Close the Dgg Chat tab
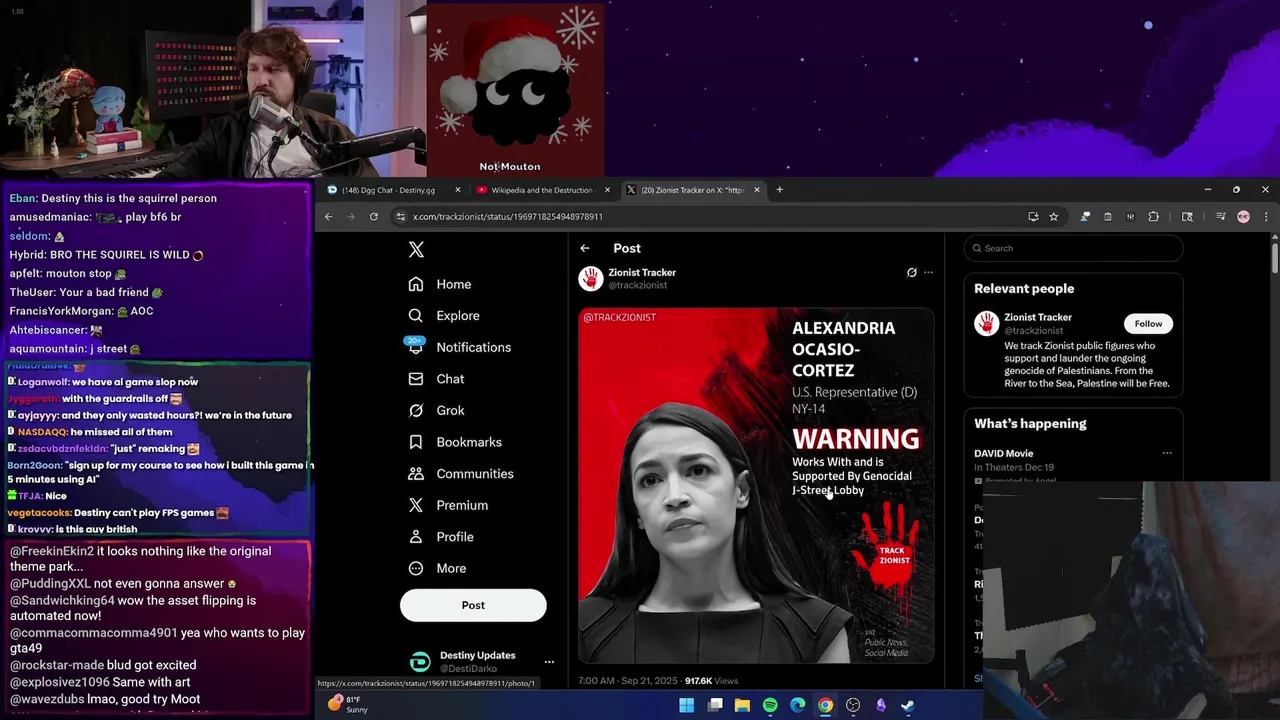 point(458,190)
